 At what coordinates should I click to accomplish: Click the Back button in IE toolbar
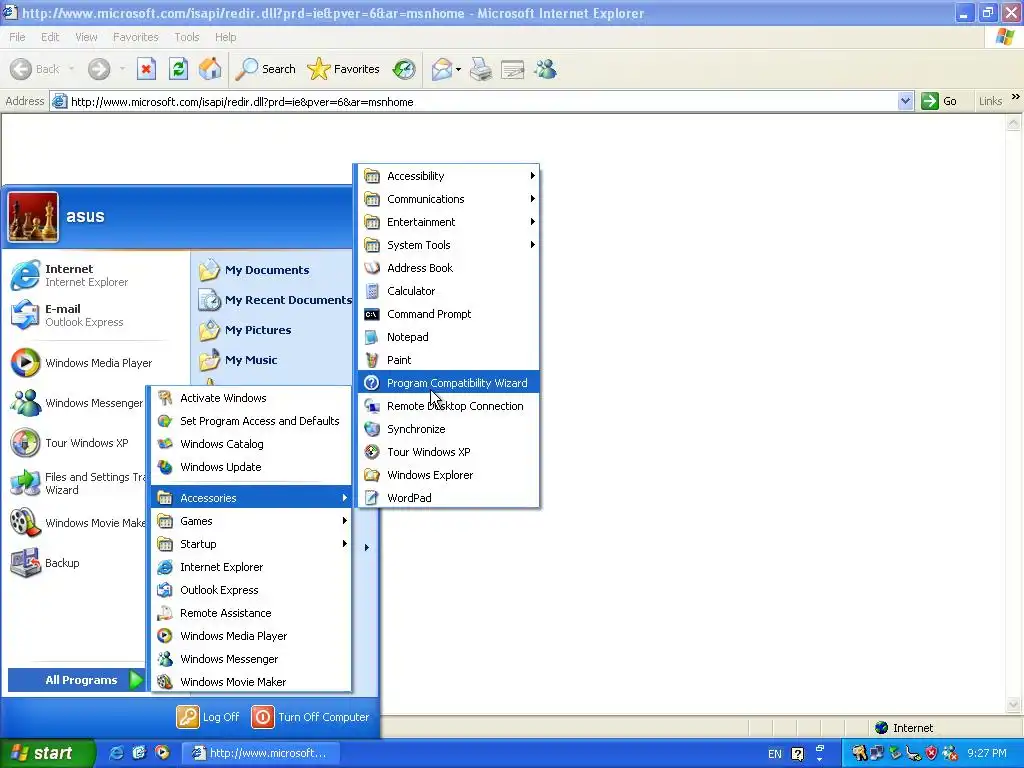tap(35, 69)
